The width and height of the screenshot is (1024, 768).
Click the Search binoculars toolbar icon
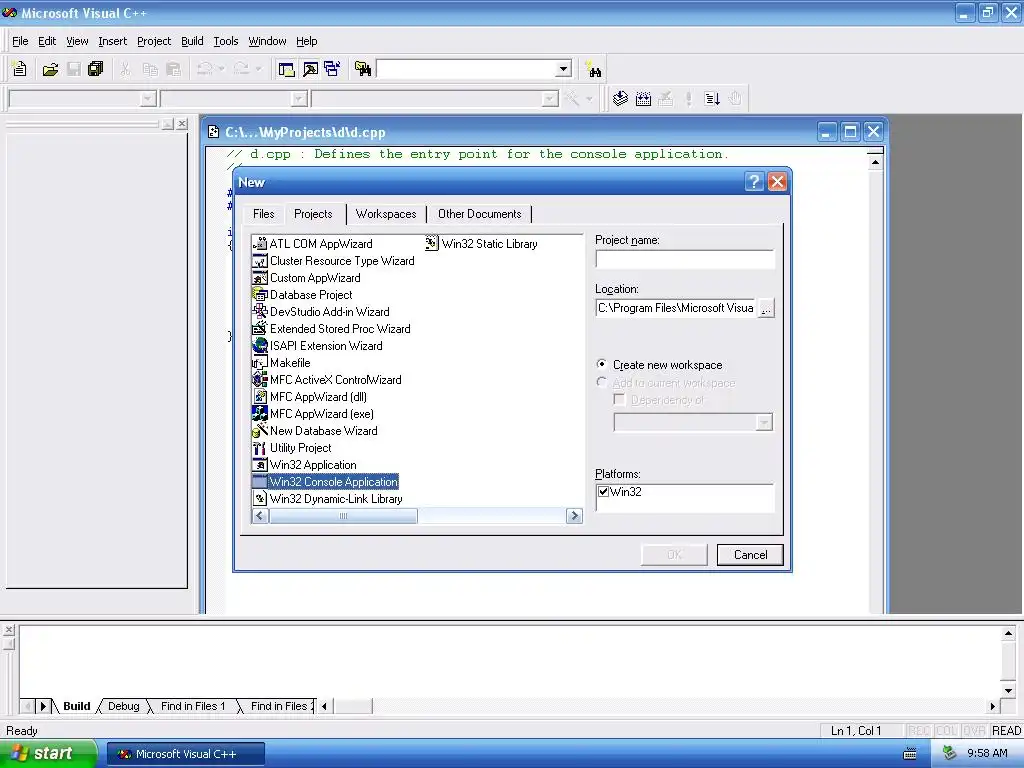click(593, 69)
